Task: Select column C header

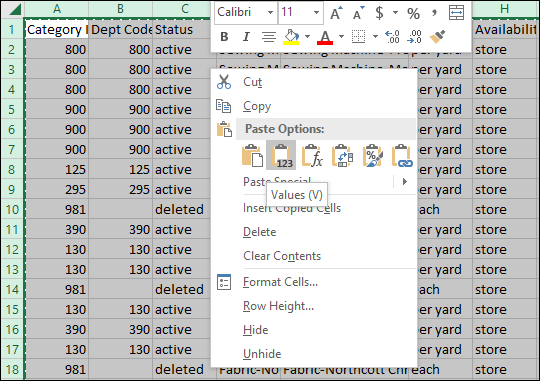Action: (185, 9)
